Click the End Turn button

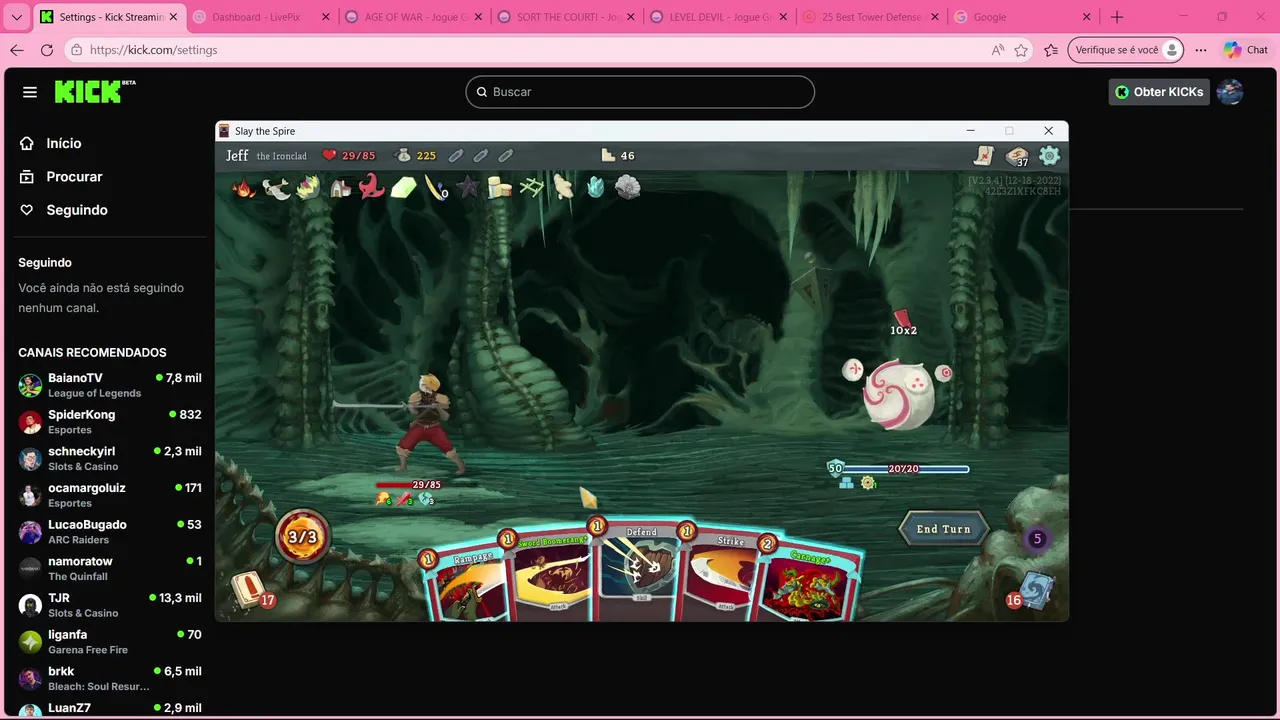[x=943, y=529]
